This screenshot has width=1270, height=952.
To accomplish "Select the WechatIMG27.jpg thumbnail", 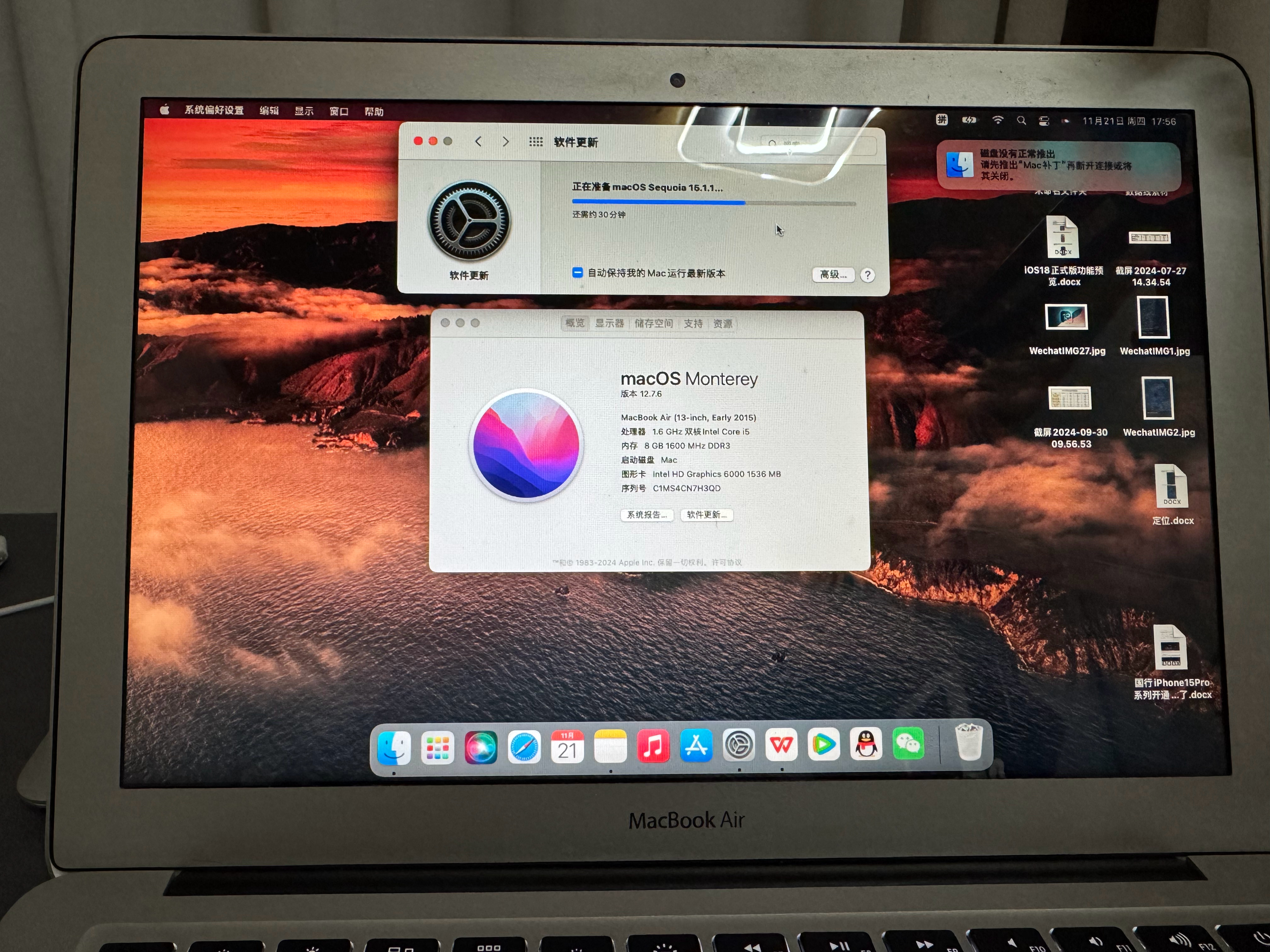I will tap(1066, 317).
